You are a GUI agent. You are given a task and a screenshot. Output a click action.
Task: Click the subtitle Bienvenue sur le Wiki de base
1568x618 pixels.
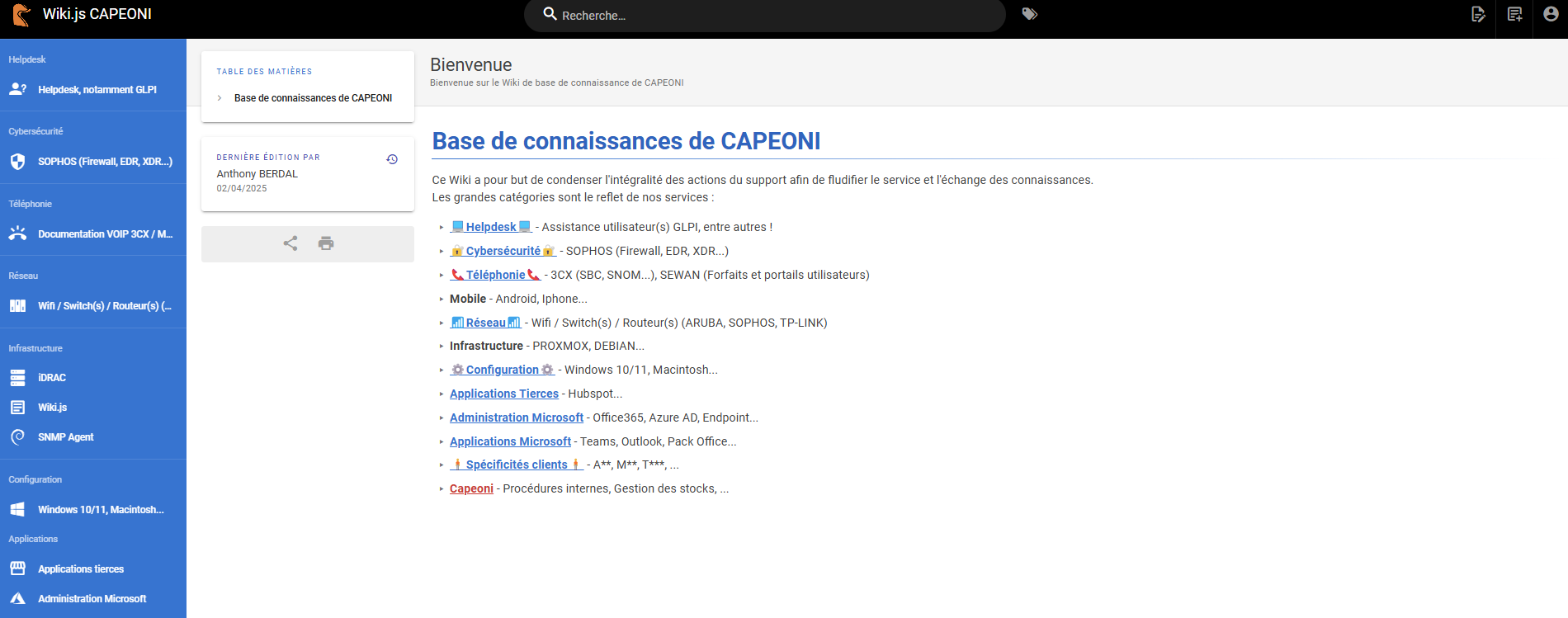click(557, 83)
